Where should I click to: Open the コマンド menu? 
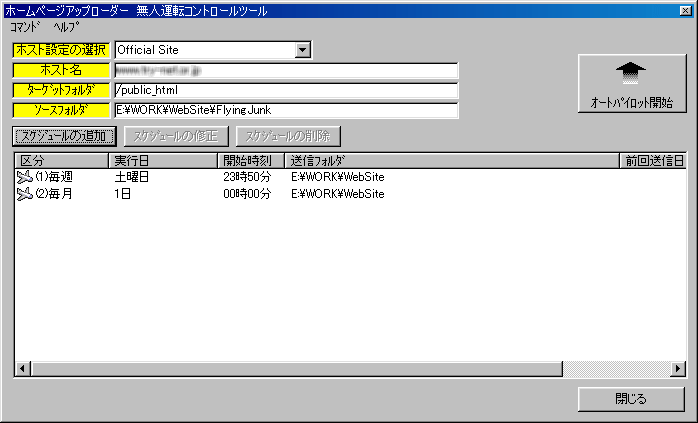pyautogui.click(x=25, y=27)
